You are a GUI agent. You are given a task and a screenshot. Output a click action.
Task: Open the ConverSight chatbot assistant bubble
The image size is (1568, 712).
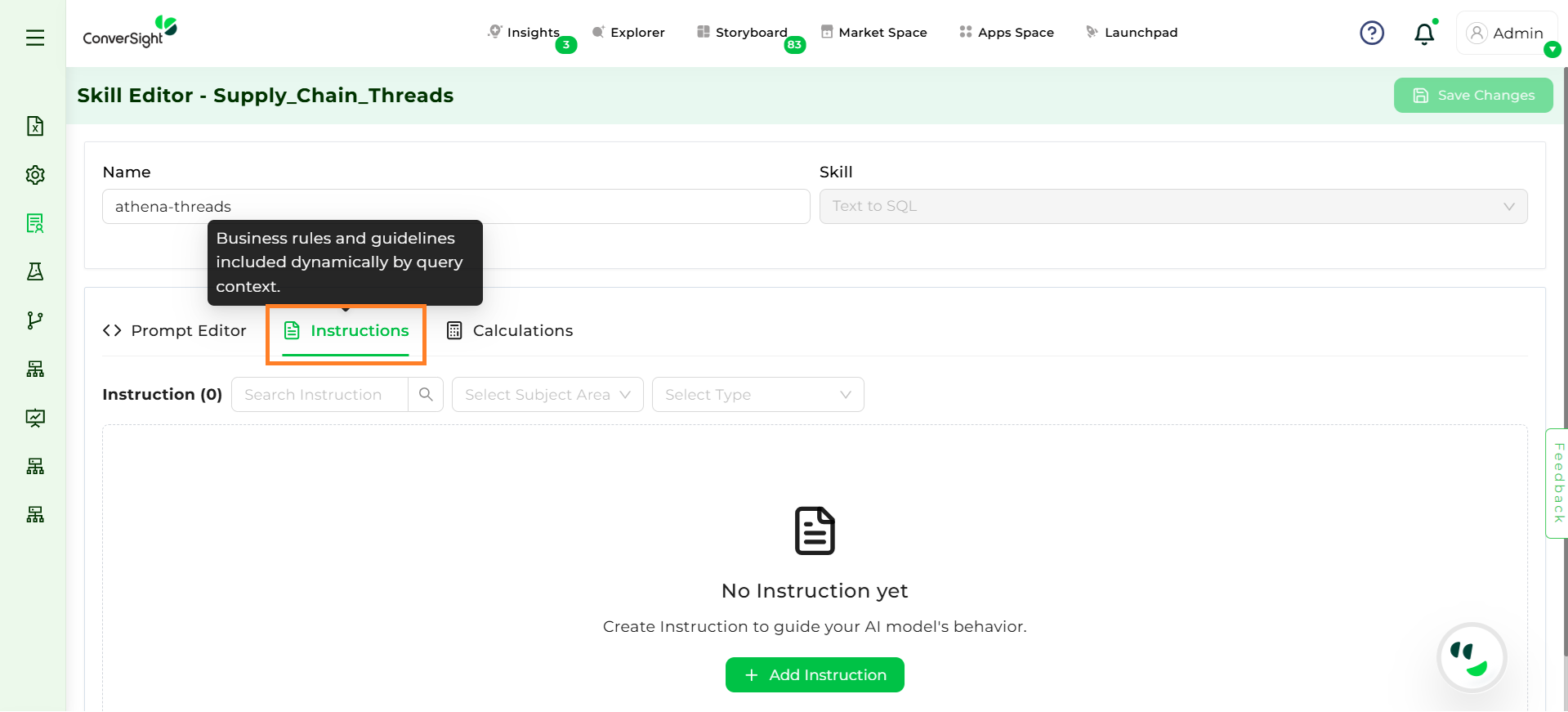(1471, 658)
